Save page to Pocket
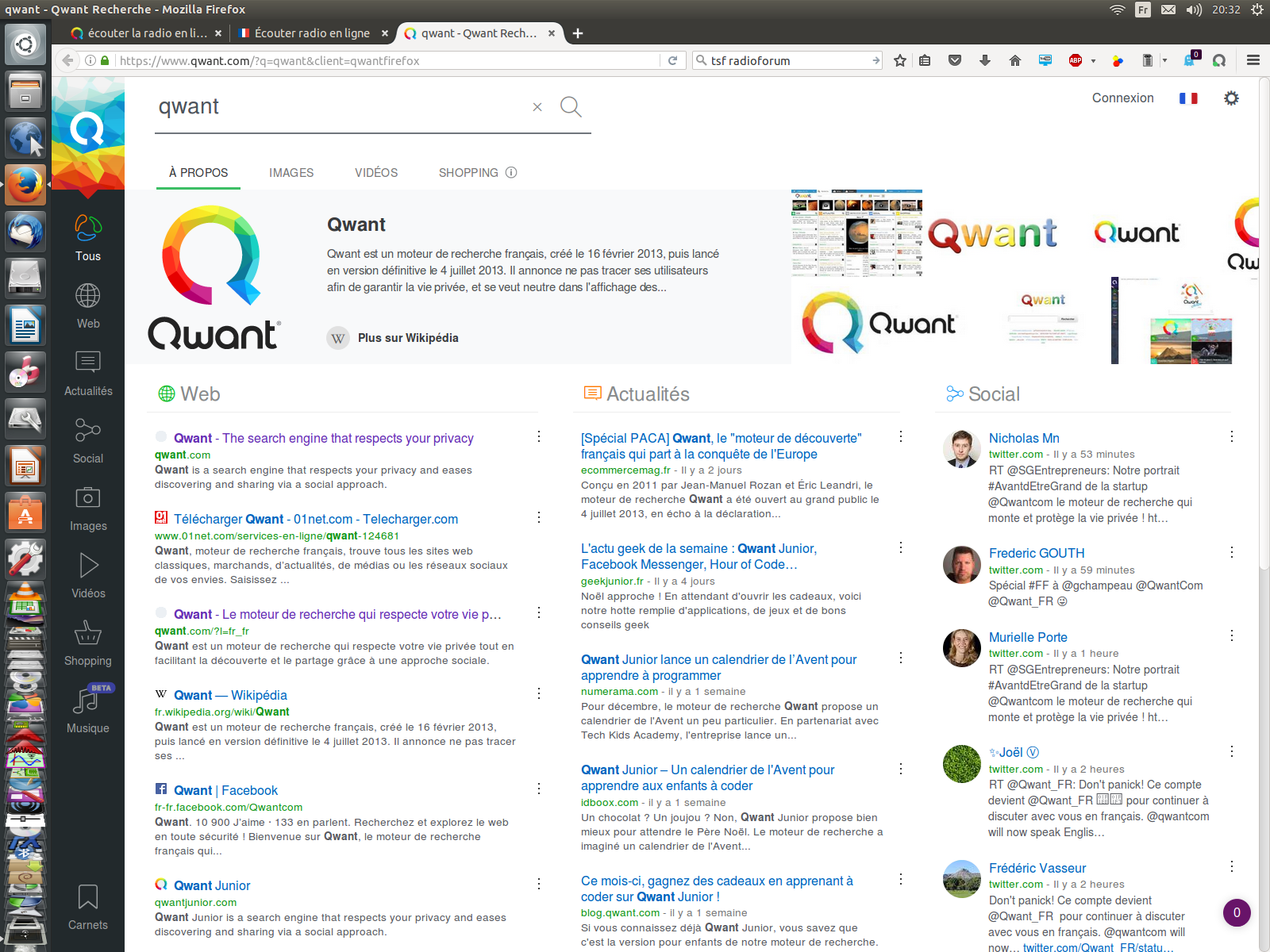This screenshot has height=952, width=1270. 955,60
